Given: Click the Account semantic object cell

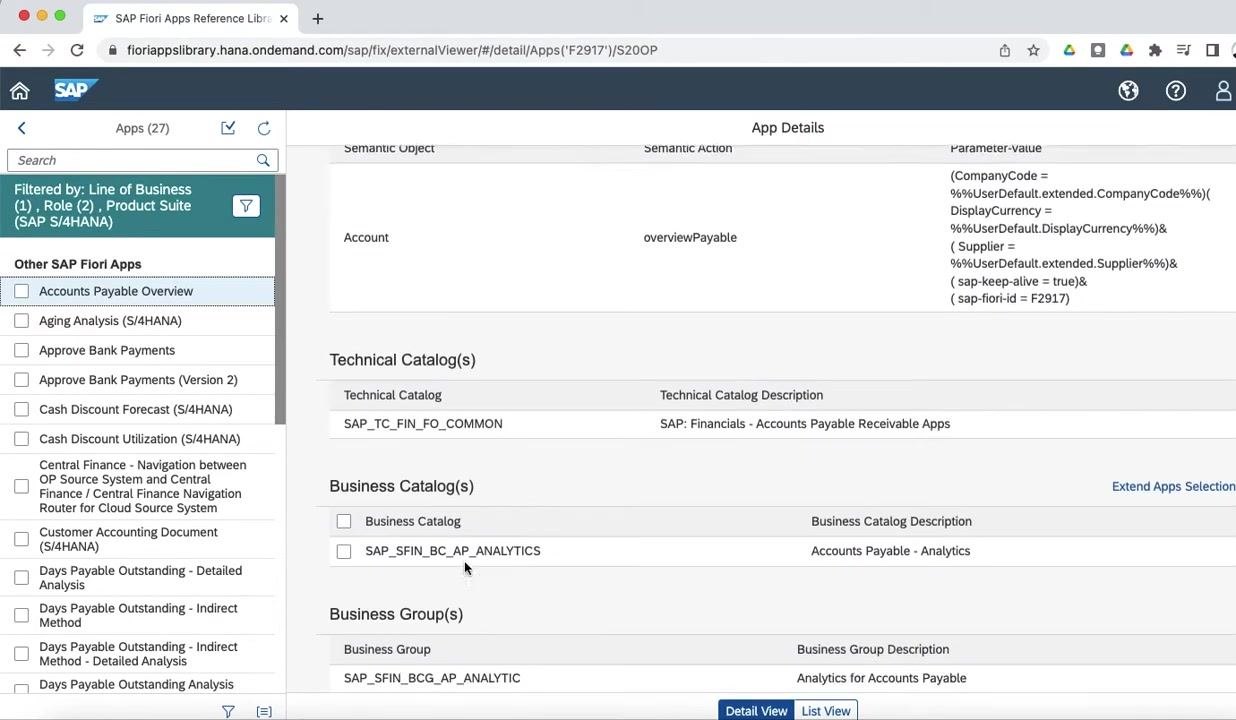Looking at the screenshot, I should [x=366, y=237].
